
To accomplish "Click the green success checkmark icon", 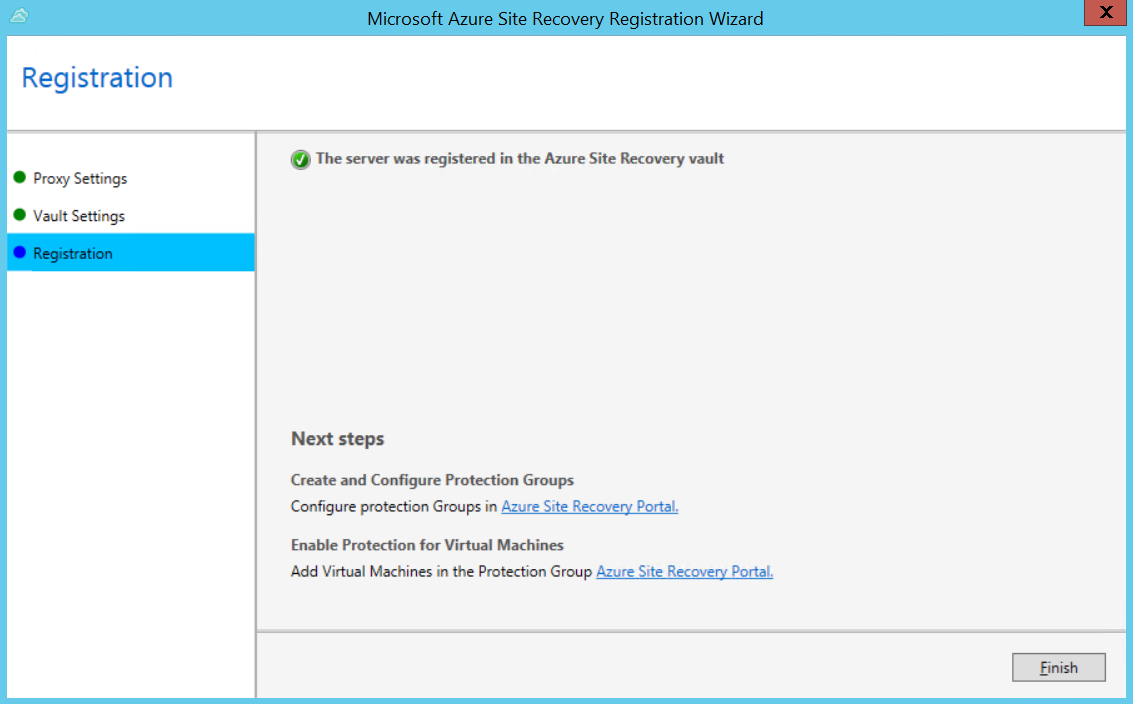I will [300, 159].
